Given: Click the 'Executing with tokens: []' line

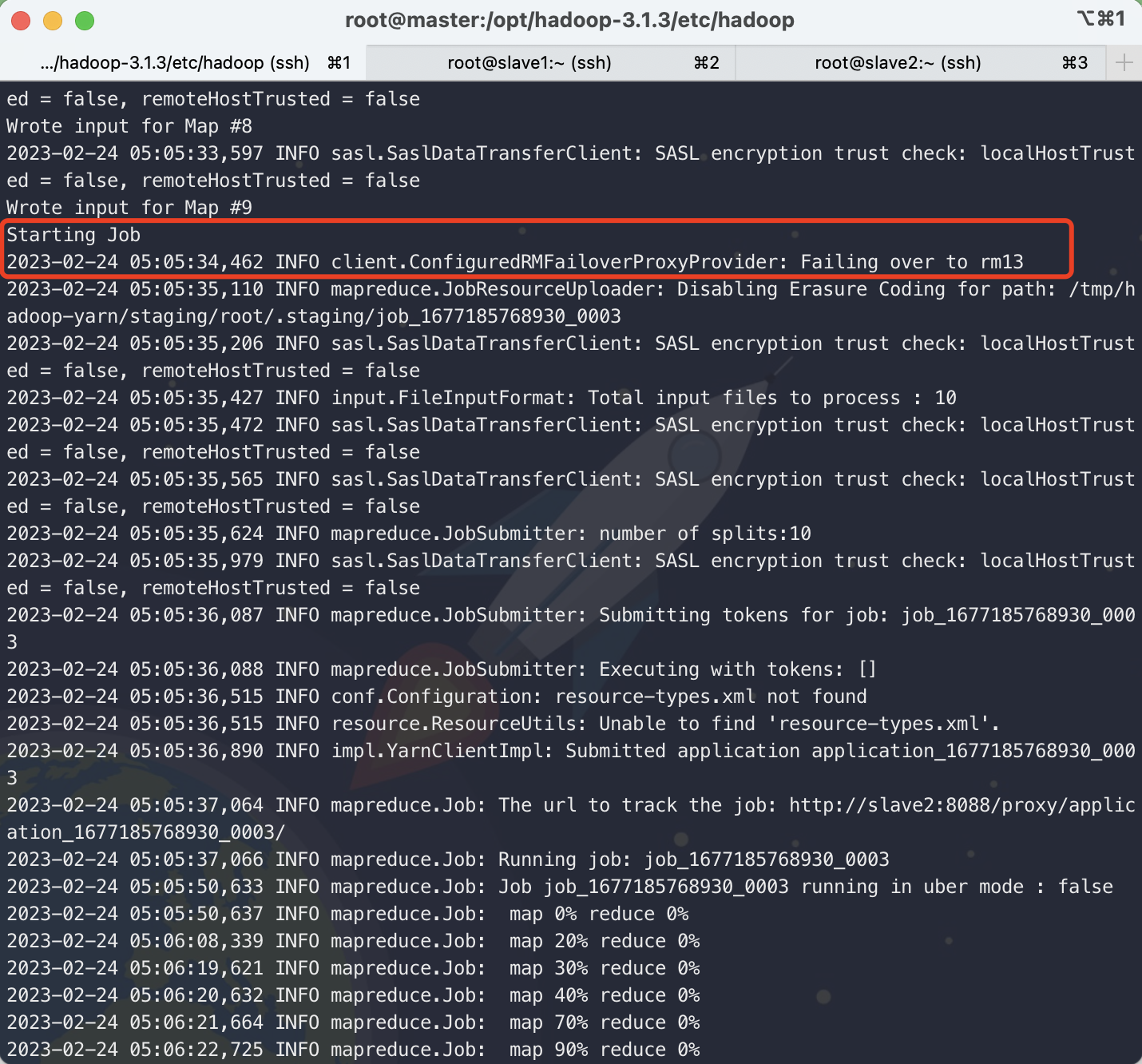Looking at the screenshot, I should click(x=442, y=669).
